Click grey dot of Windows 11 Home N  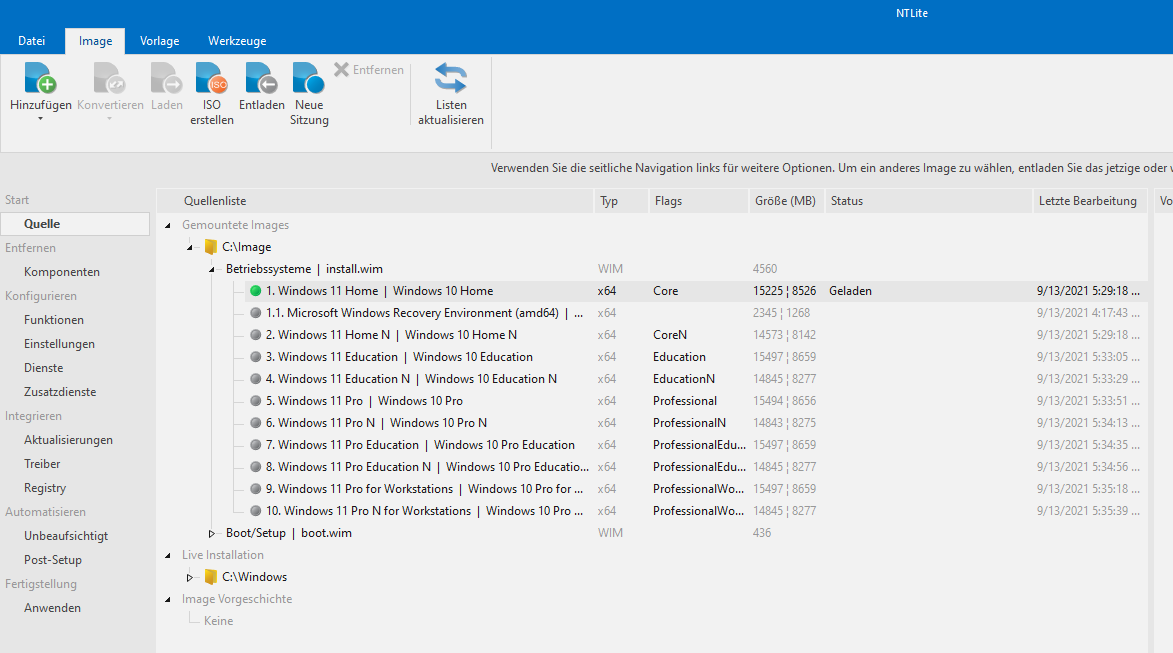point(256,335)
